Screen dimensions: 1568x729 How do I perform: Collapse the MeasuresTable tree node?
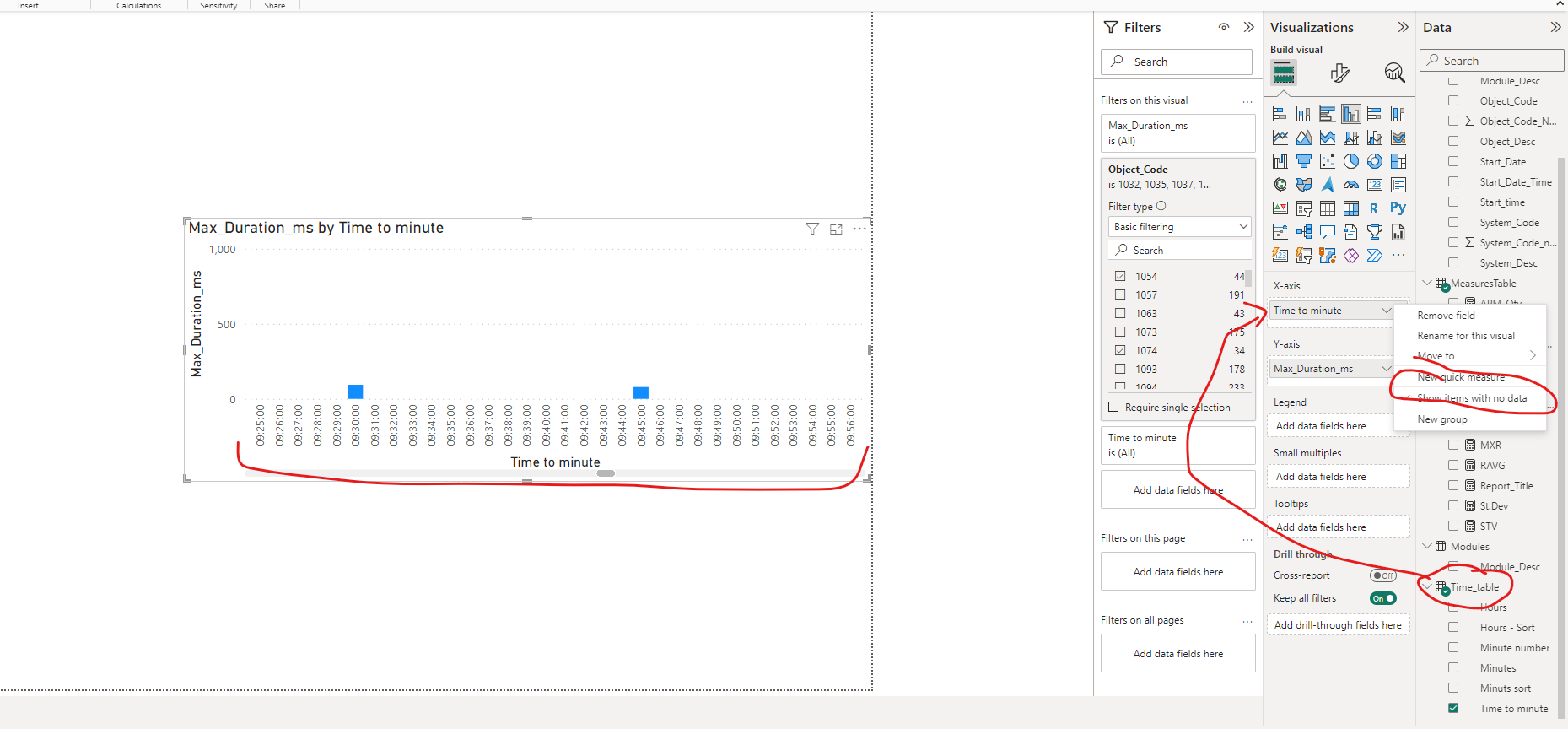pyautogui.click(x=1427, y=283)
